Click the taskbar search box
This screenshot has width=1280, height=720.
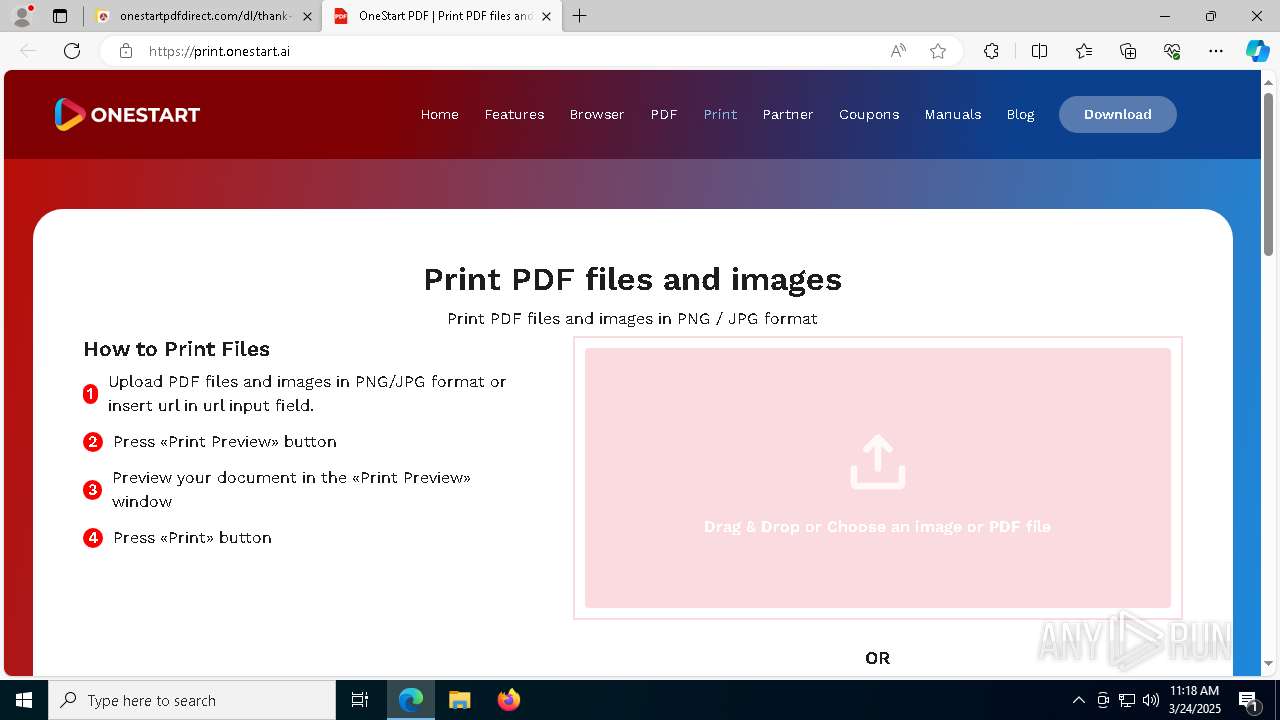click(192, 700)
